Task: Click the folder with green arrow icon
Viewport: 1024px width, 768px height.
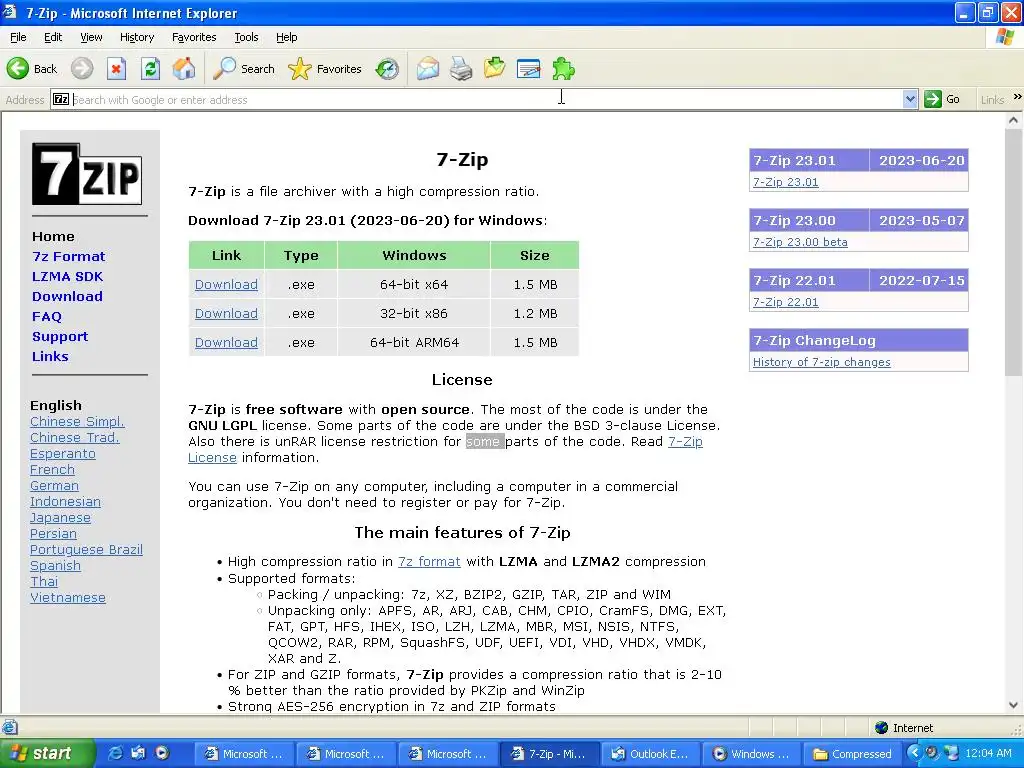Action: click(494, 68)
